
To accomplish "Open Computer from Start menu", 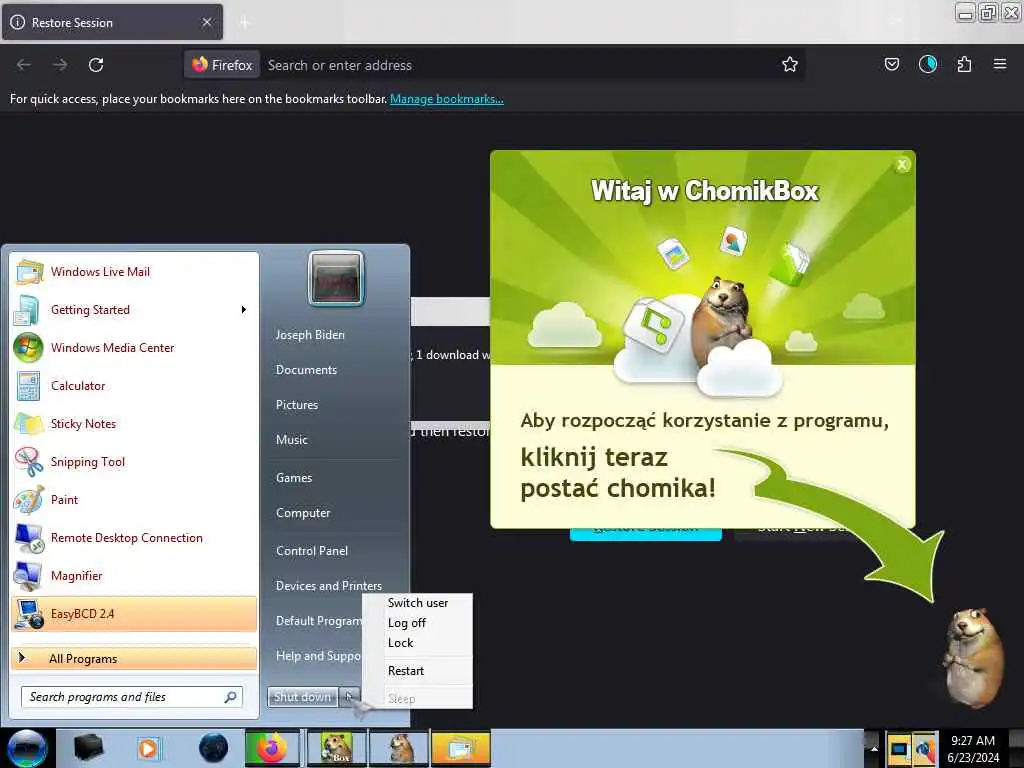I will click(x=303, y=513).
